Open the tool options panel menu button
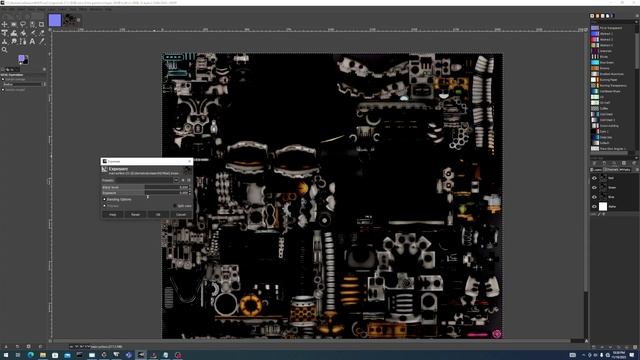The width and height of the screenshot is (640, 360). pyautogui.click(x=44, y=69)
